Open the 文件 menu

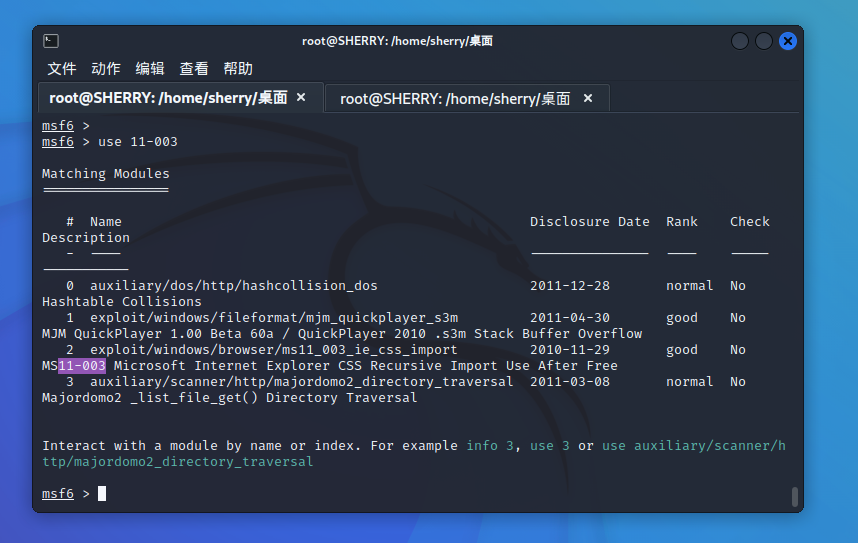(62, 69)
